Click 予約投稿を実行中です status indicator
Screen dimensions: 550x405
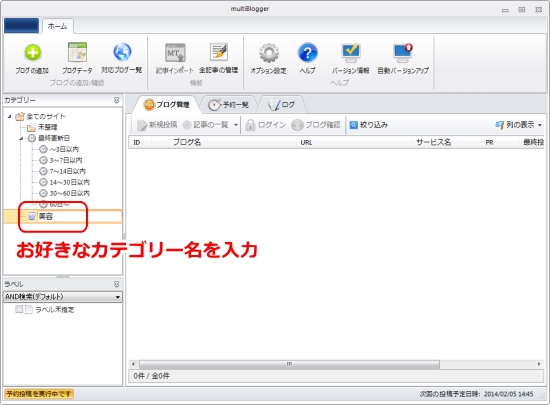coord(39,394)
